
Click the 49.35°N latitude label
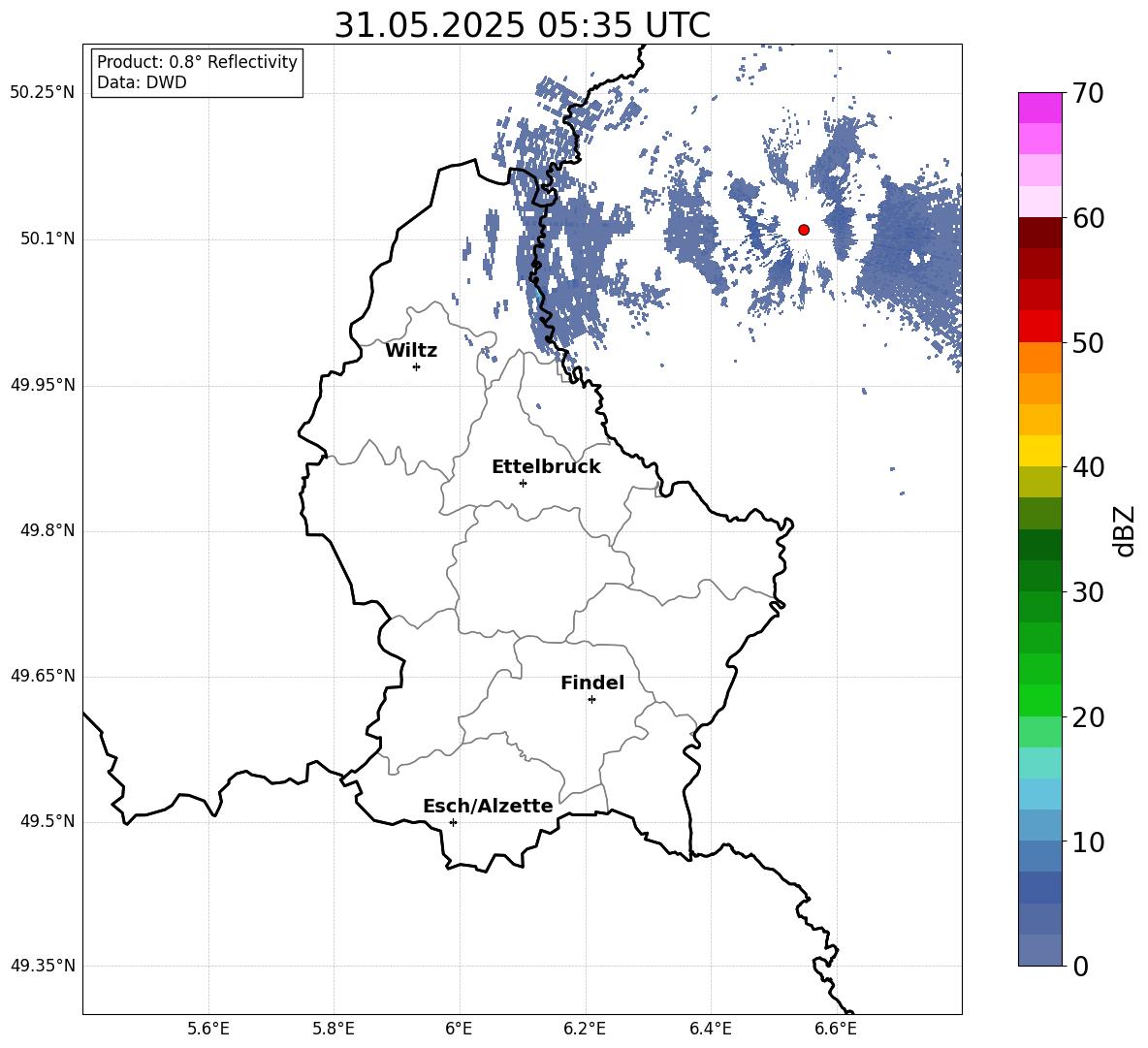click(x=43, y=966)
